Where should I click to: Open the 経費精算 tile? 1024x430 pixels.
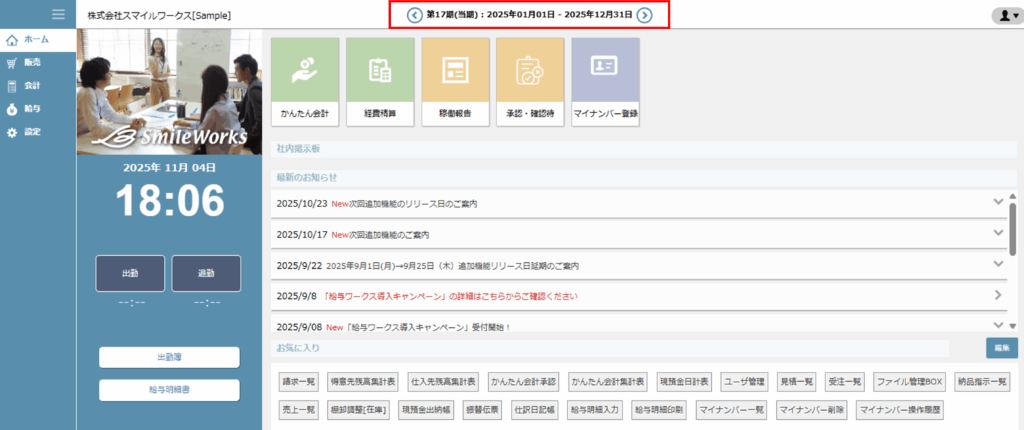(380, 82)
